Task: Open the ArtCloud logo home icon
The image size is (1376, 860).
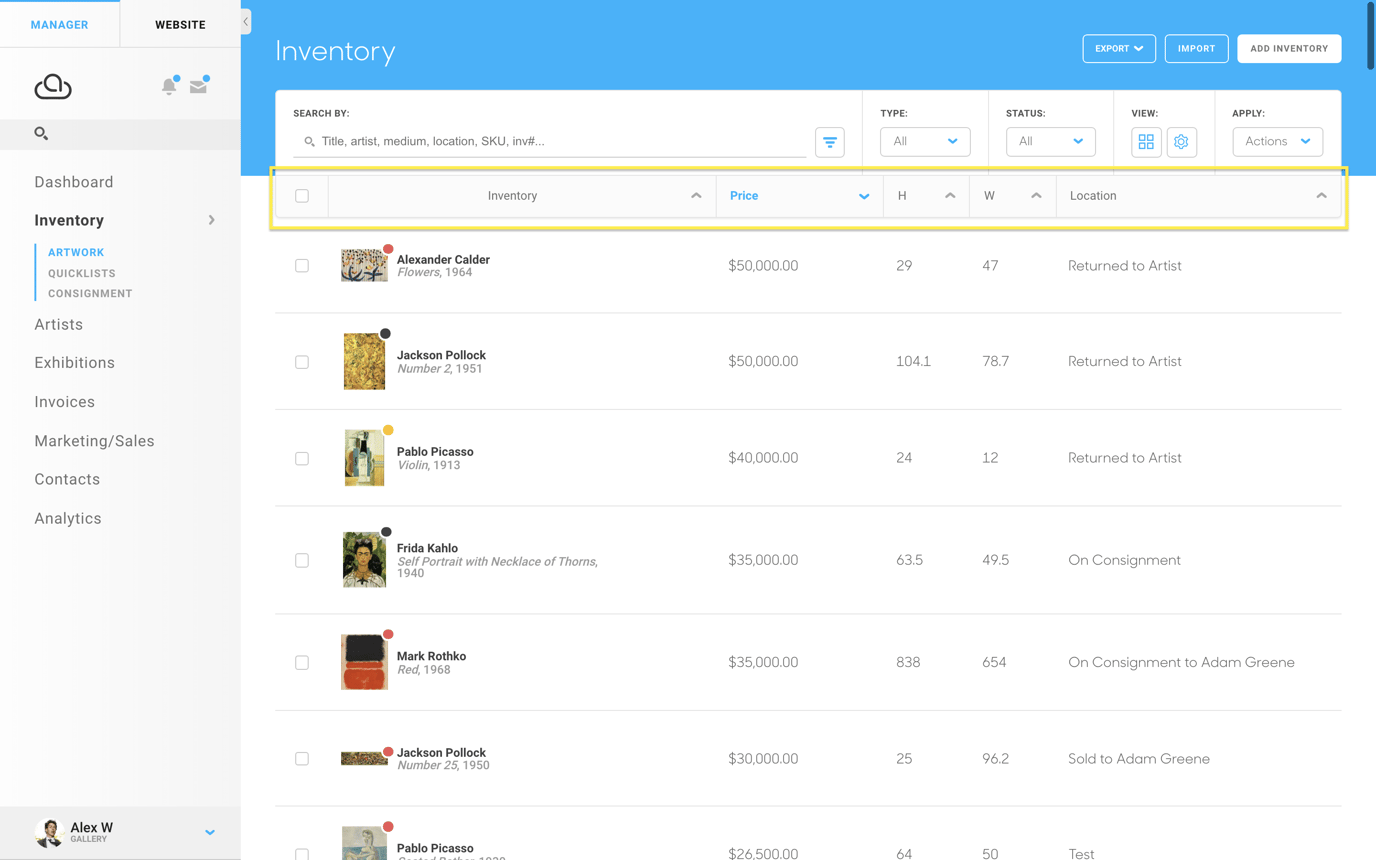Action: point(54,87)
